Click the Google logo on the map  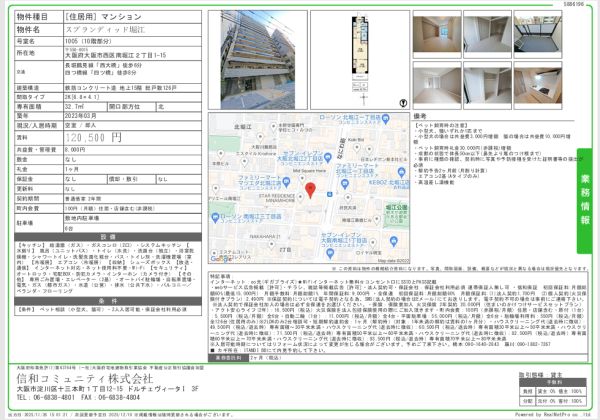pos(221,259)
